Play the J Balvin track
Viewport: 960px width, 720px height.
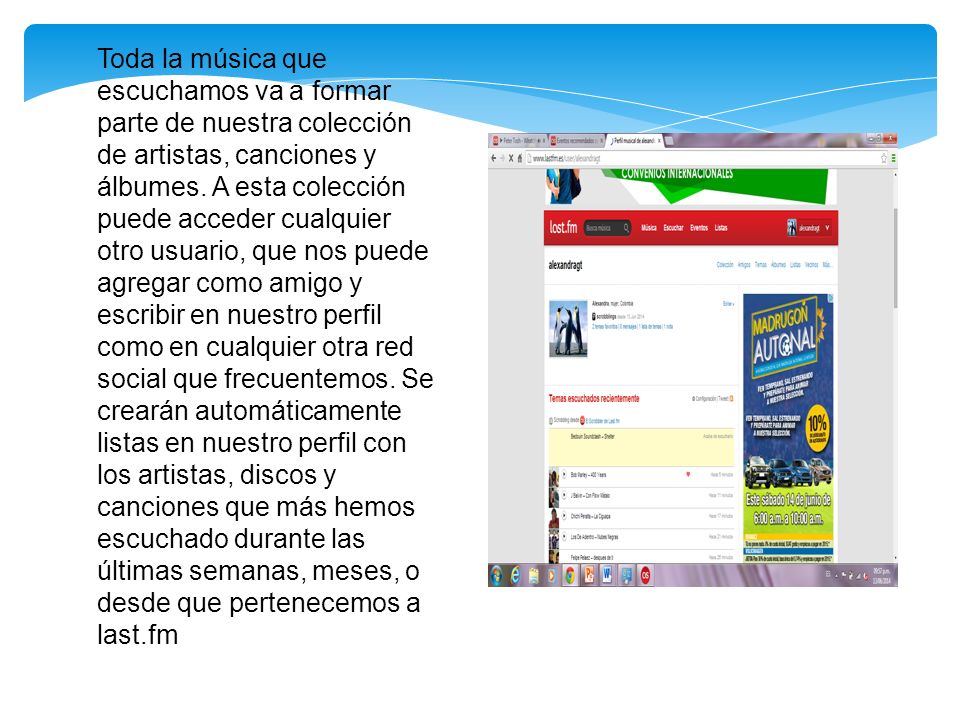point(564,495)
